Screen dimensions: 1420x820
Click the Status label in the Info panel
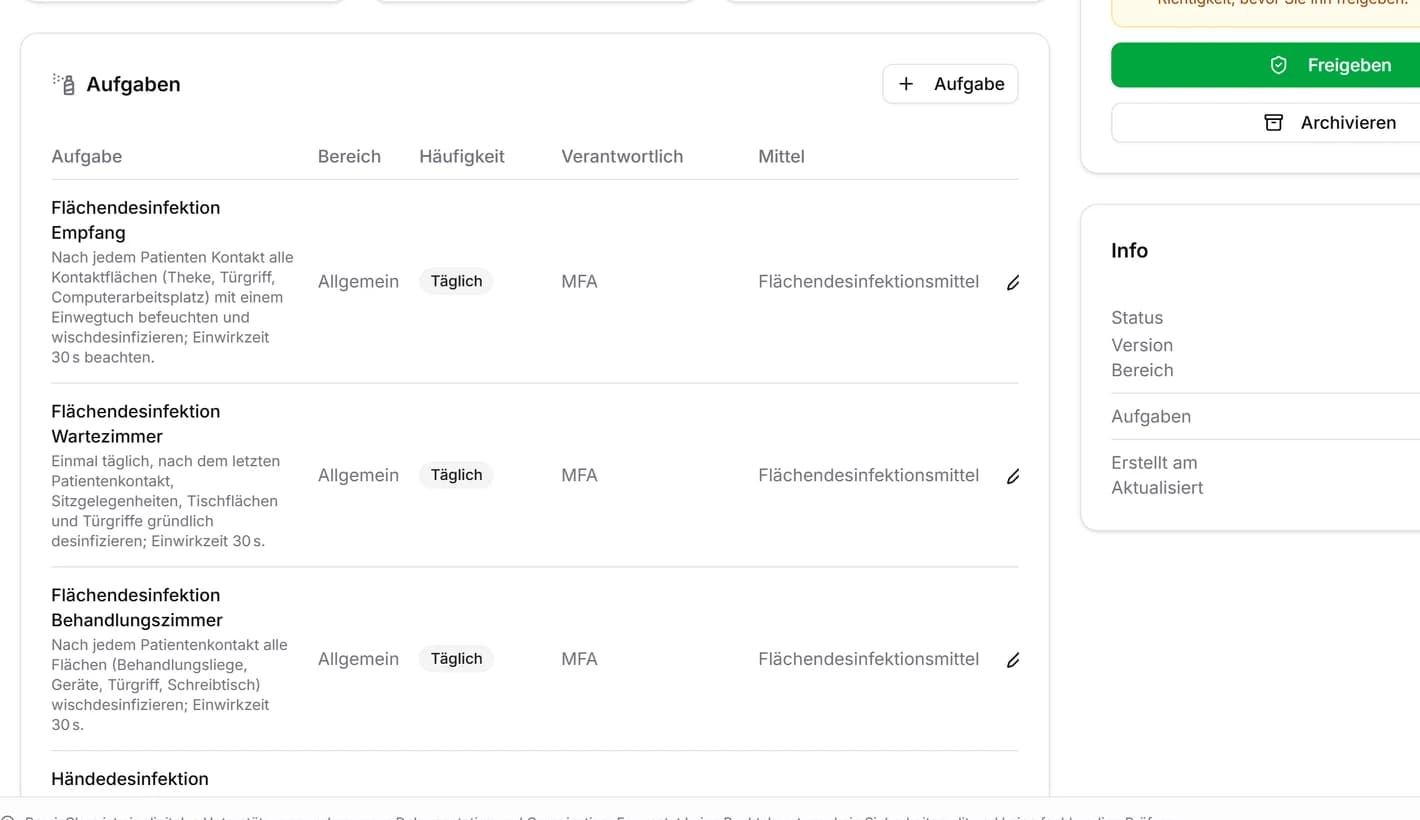(1137, 318)
